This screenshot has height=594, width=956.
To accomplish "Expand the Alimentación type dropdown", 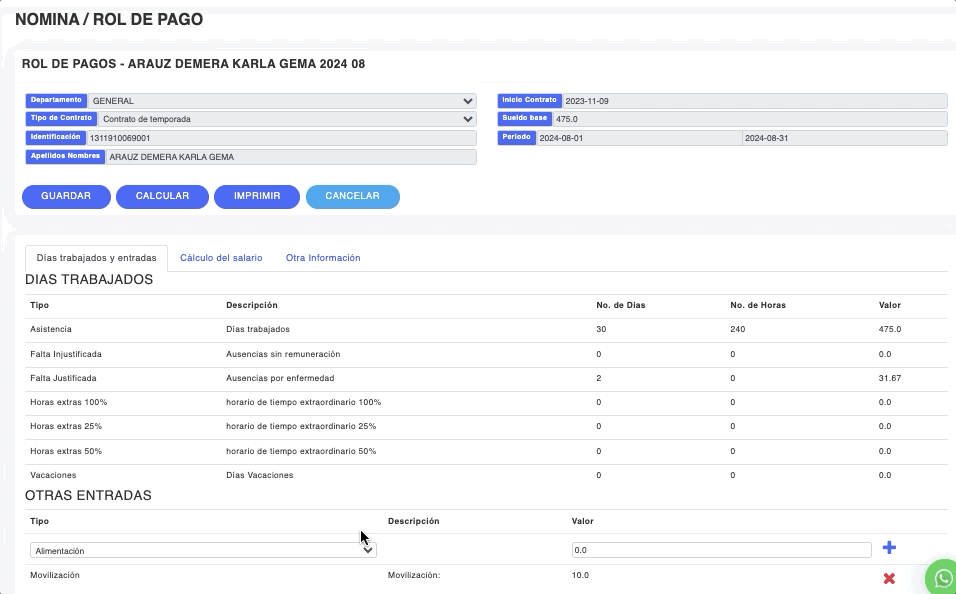I will (x=202, y=550).
